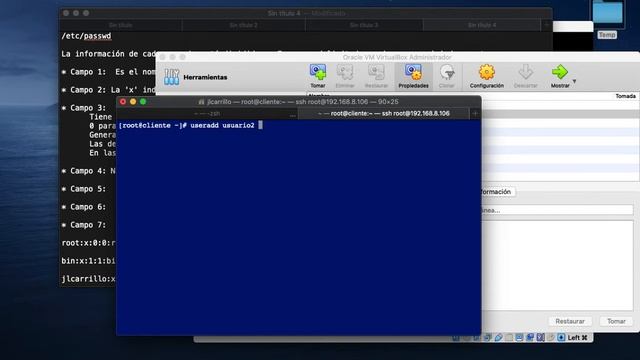Click the Campo 4 line in editor
Image resolution: width=640 pixels, height=360 pixels.
click(88, 171)
